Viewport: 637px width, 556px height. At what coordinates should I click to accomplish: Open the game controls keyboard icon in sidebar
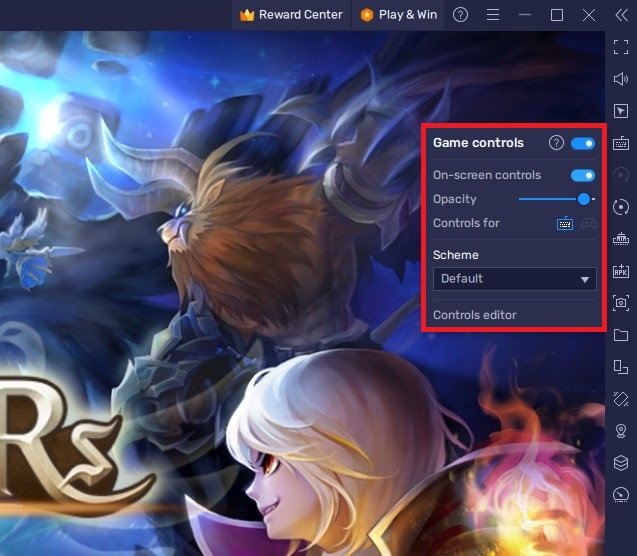point(621,143)
